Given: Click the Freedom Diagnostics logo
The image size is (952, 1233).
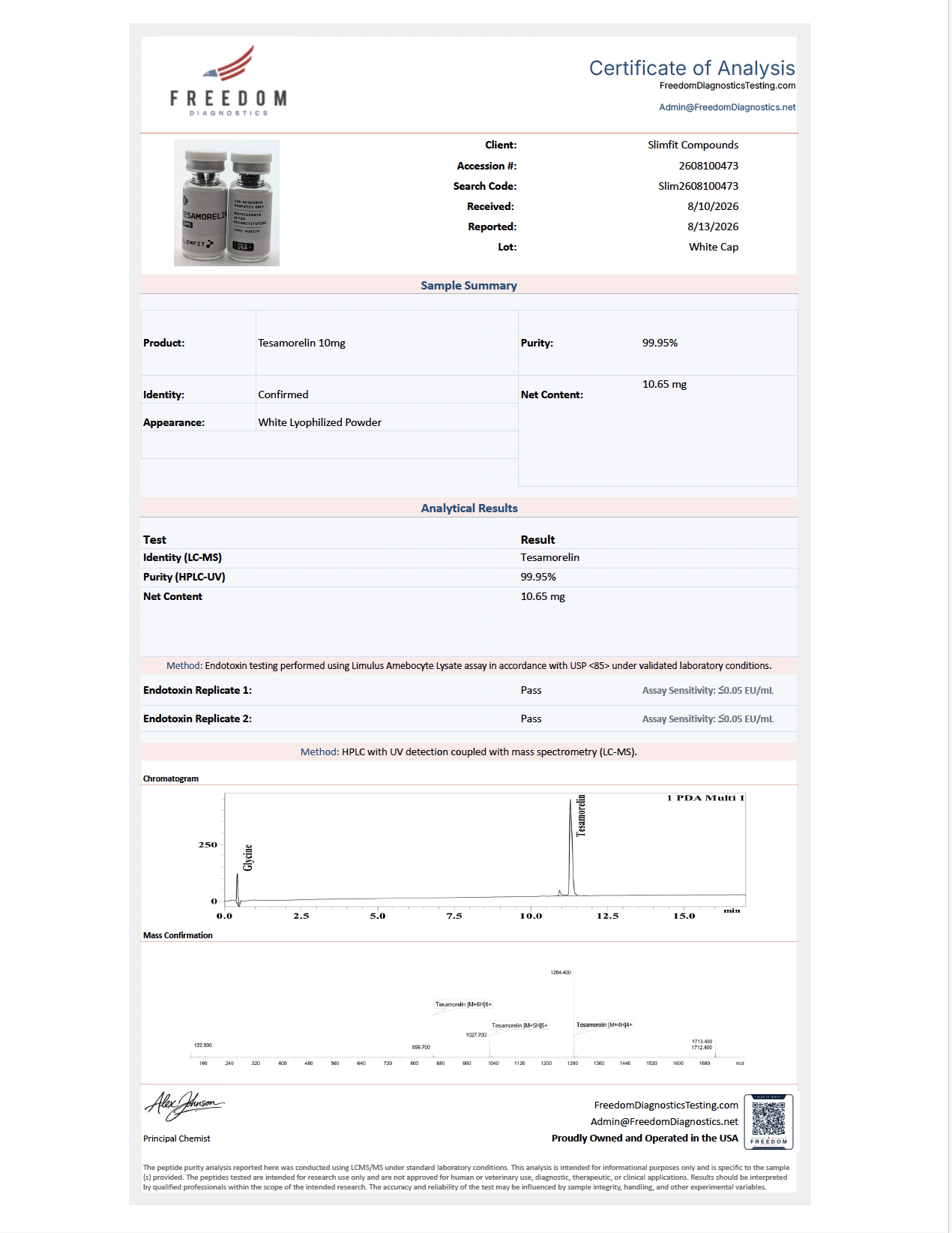Looking at the screenshot, I should tap(228, 80).
